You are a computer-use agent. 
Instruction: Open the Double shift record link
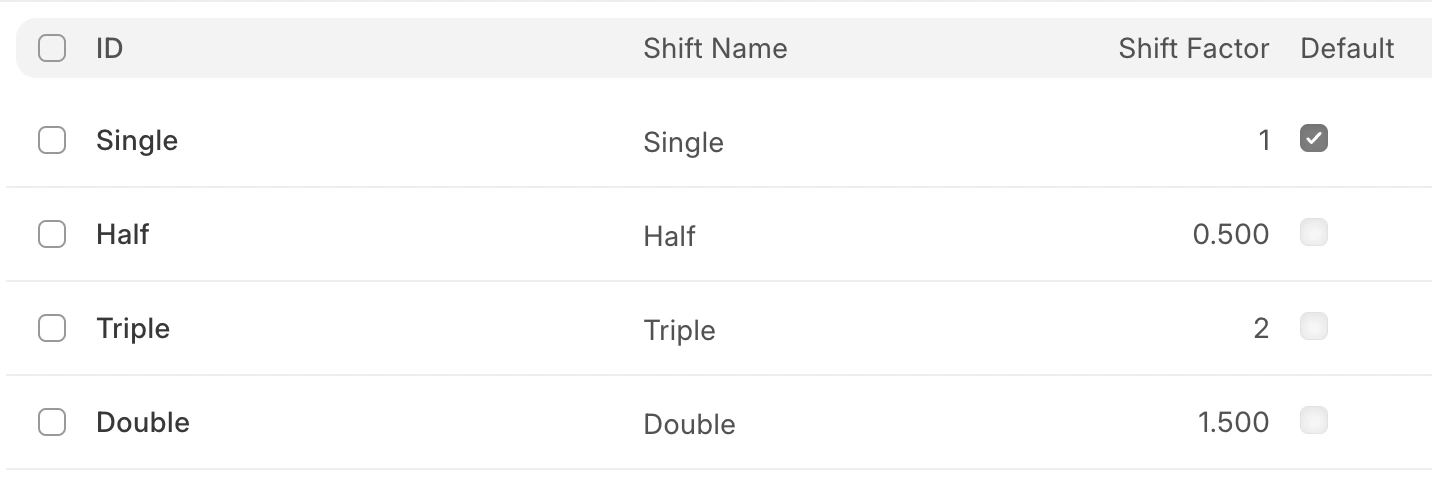click(143, 422)
